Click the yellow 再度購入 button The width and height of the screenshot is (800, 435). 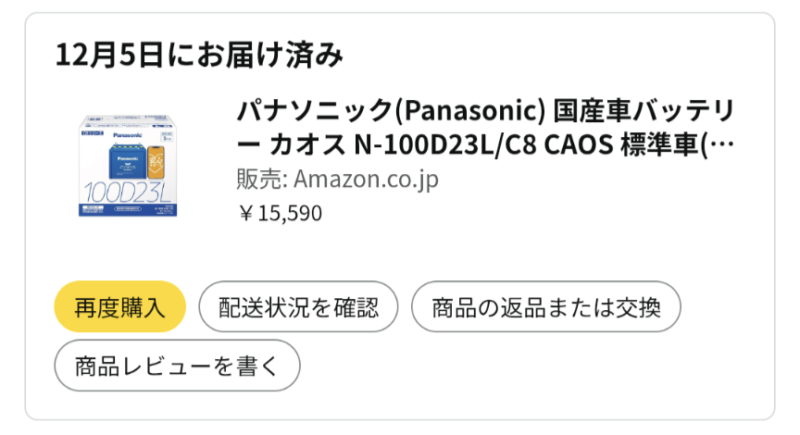click(120, 307)
